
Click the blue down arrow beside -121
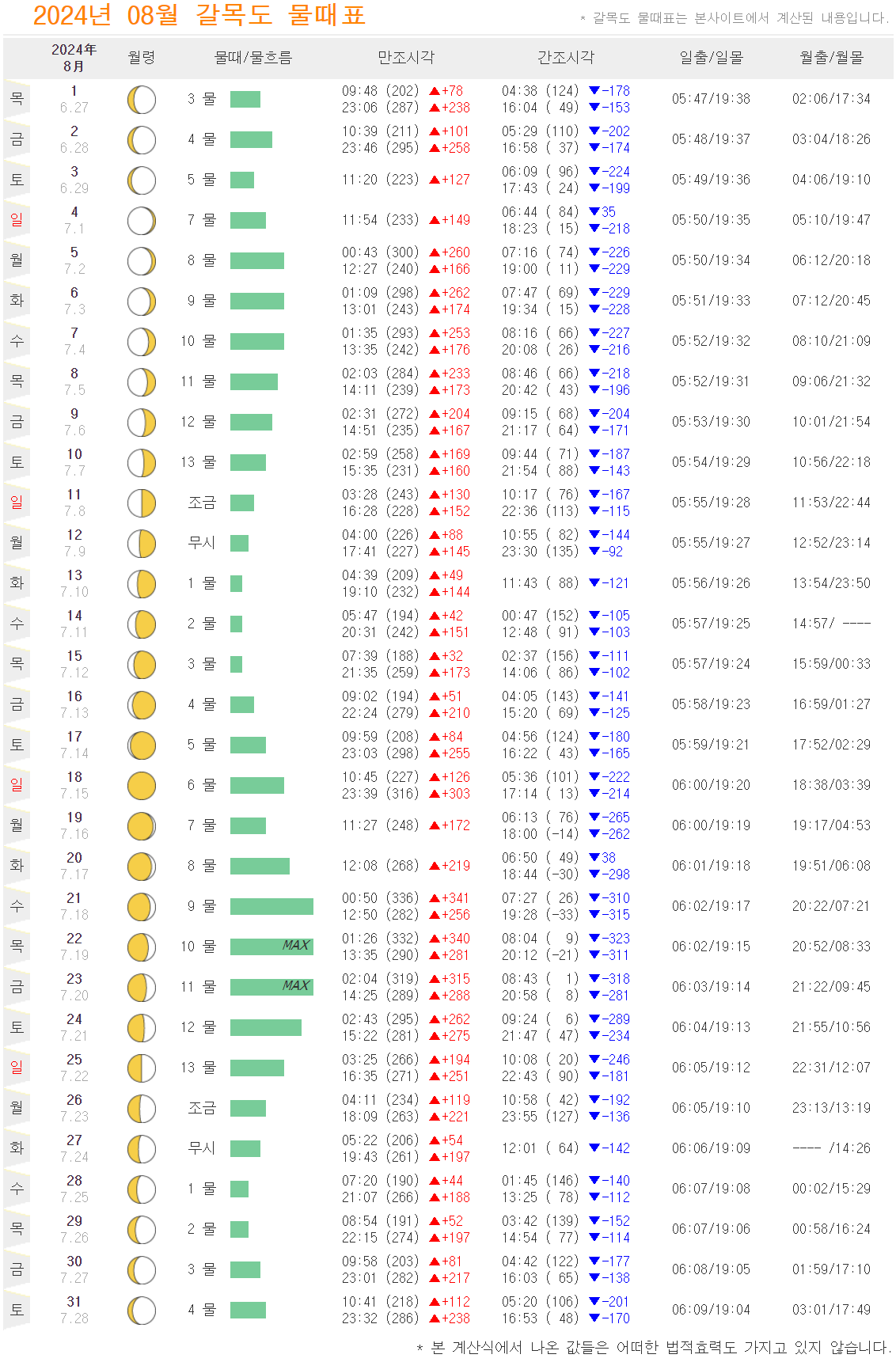pos(594,584)
